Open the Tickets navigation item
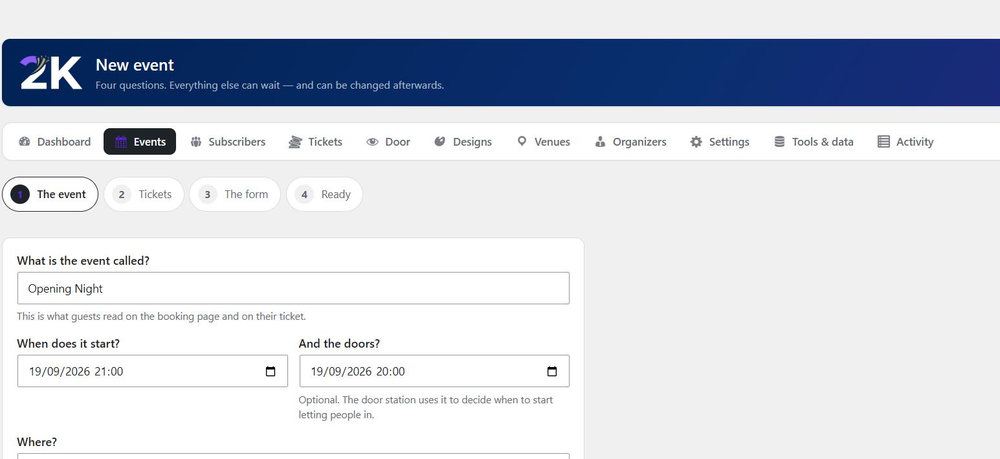The width and height of the screenshot is (1000, 459). click(316, 142)
